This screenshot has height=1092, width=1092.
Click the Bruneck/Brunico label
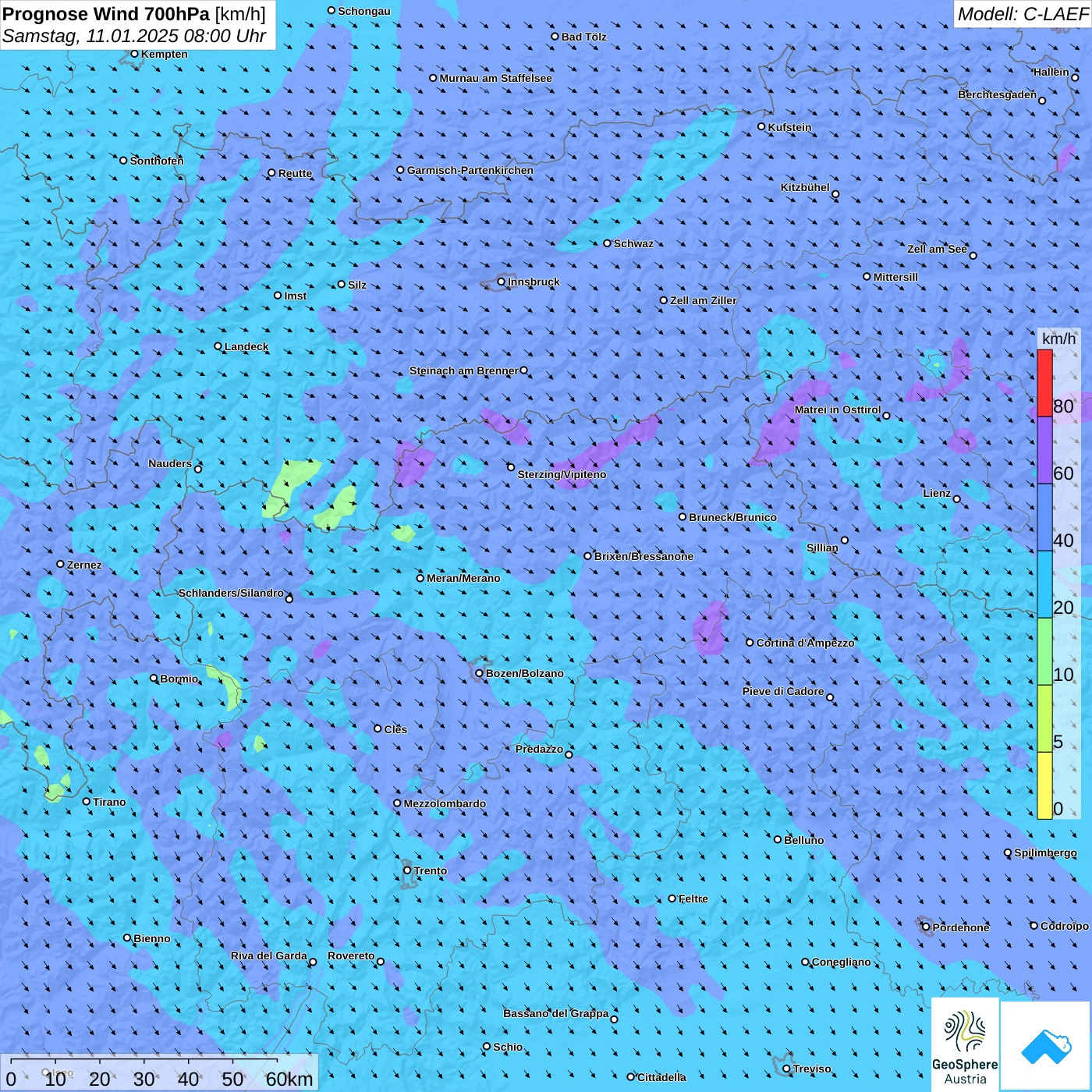pos(732,517)
